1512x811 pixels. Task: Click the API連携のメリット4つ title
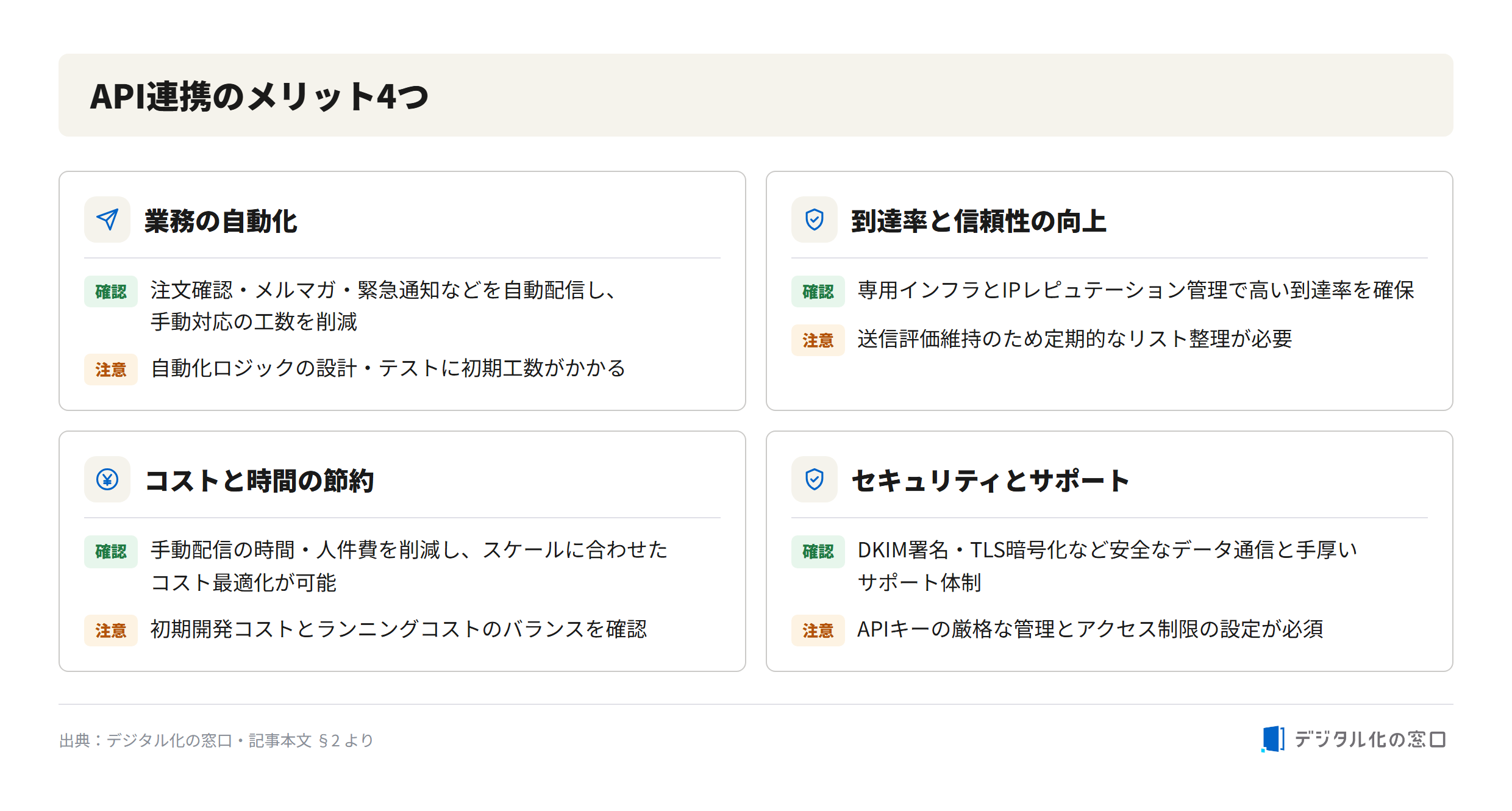point(260,96)
